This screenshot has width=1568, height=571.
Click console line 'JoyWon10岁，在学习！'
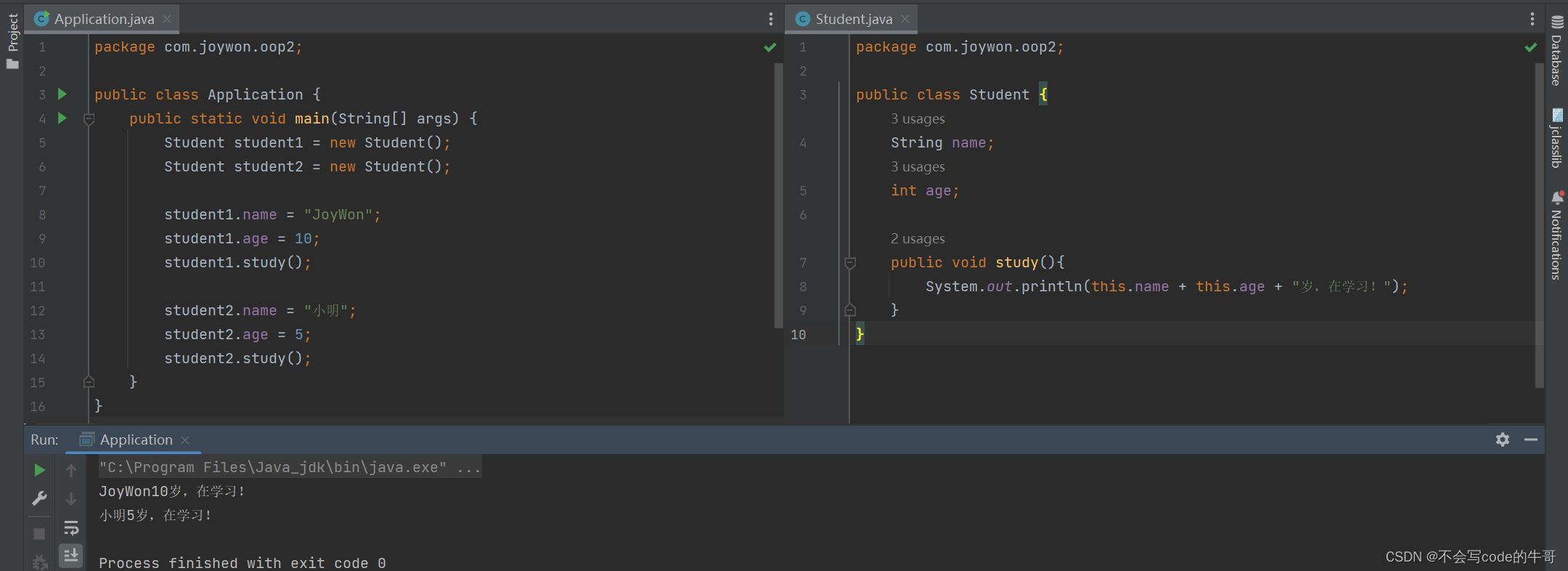pyautogui.click(x=172, y=491)
